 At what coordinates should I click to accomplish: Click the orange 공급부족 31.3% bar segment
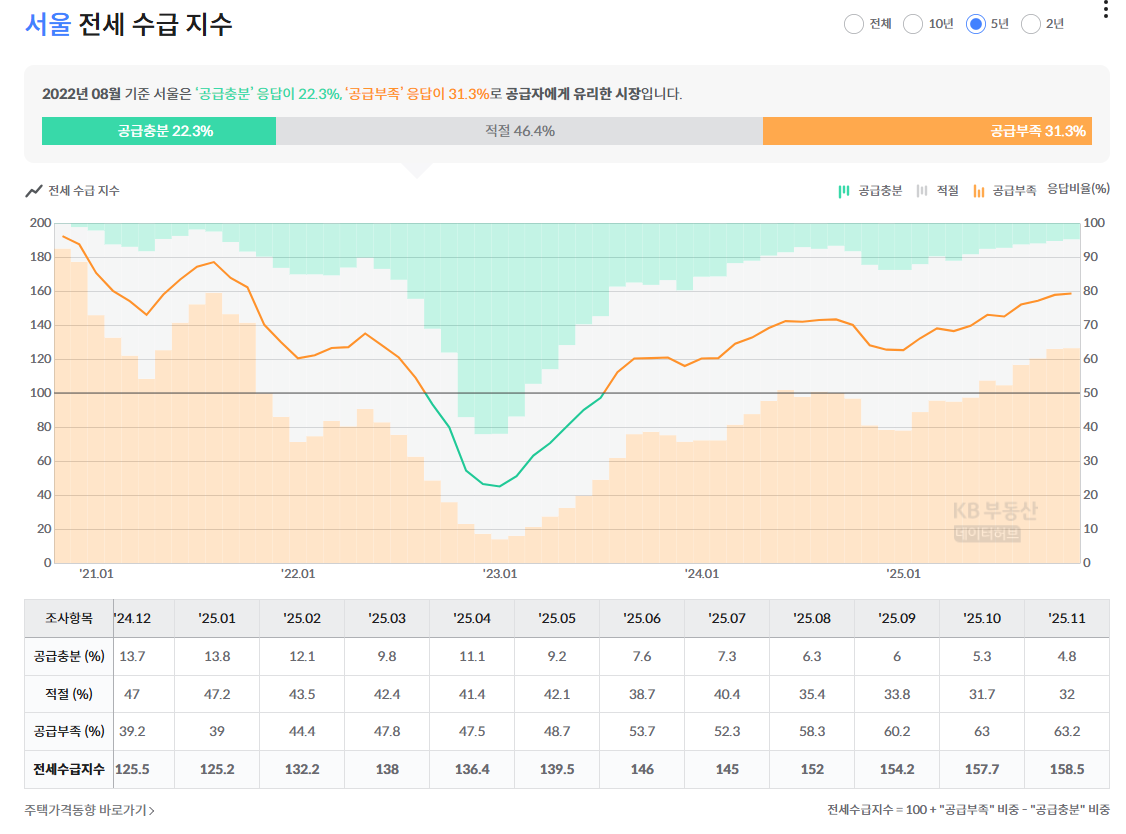927,131
